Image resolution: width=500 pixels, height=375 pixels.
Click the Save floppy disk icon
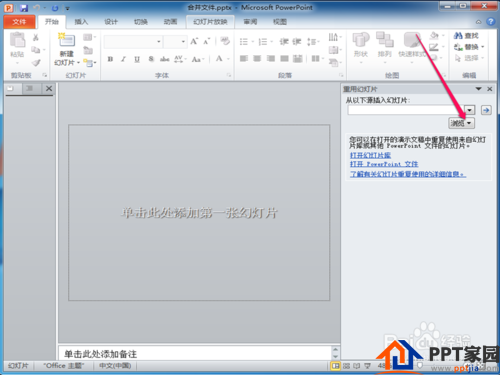point(23,8)
